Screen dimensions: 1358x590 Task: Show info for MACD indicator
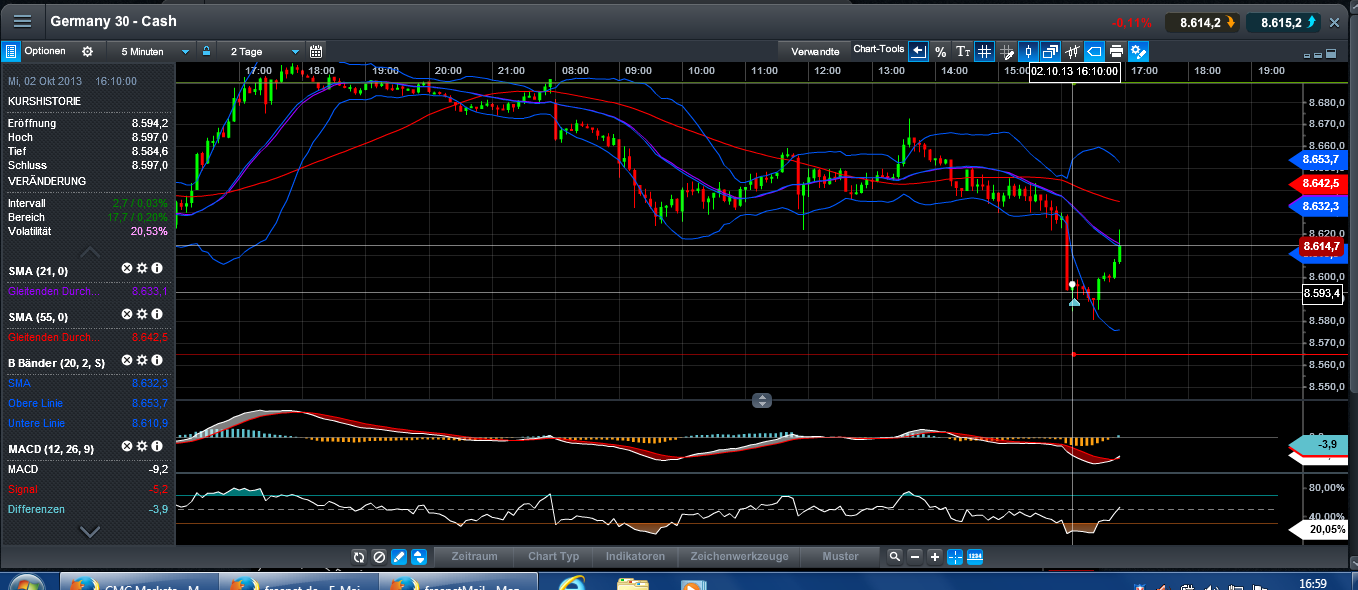(157, 447)
